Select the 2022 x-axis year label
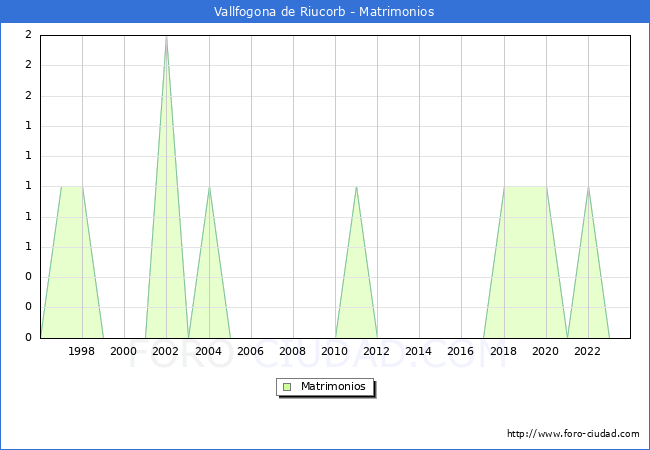The image size is (650, 450). point(588,351)
